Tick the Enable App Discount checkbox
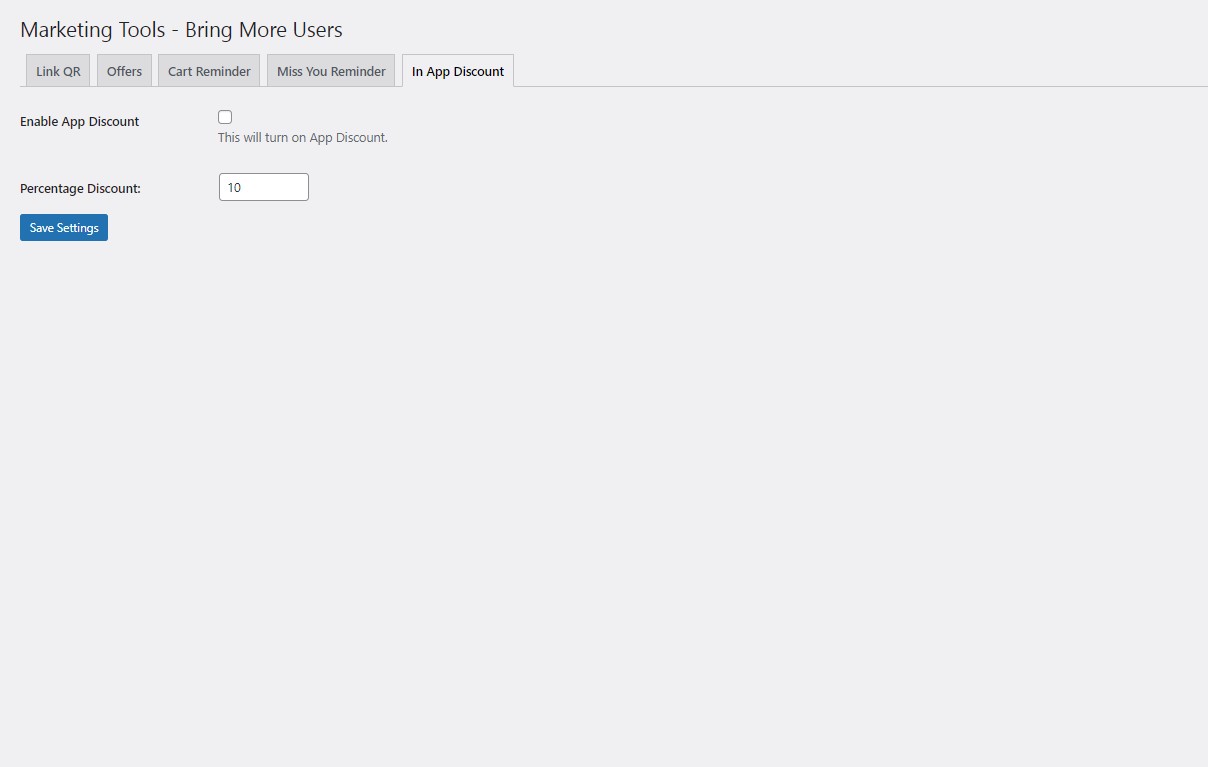The image size is (1208, 767). [x=225, y=117]
